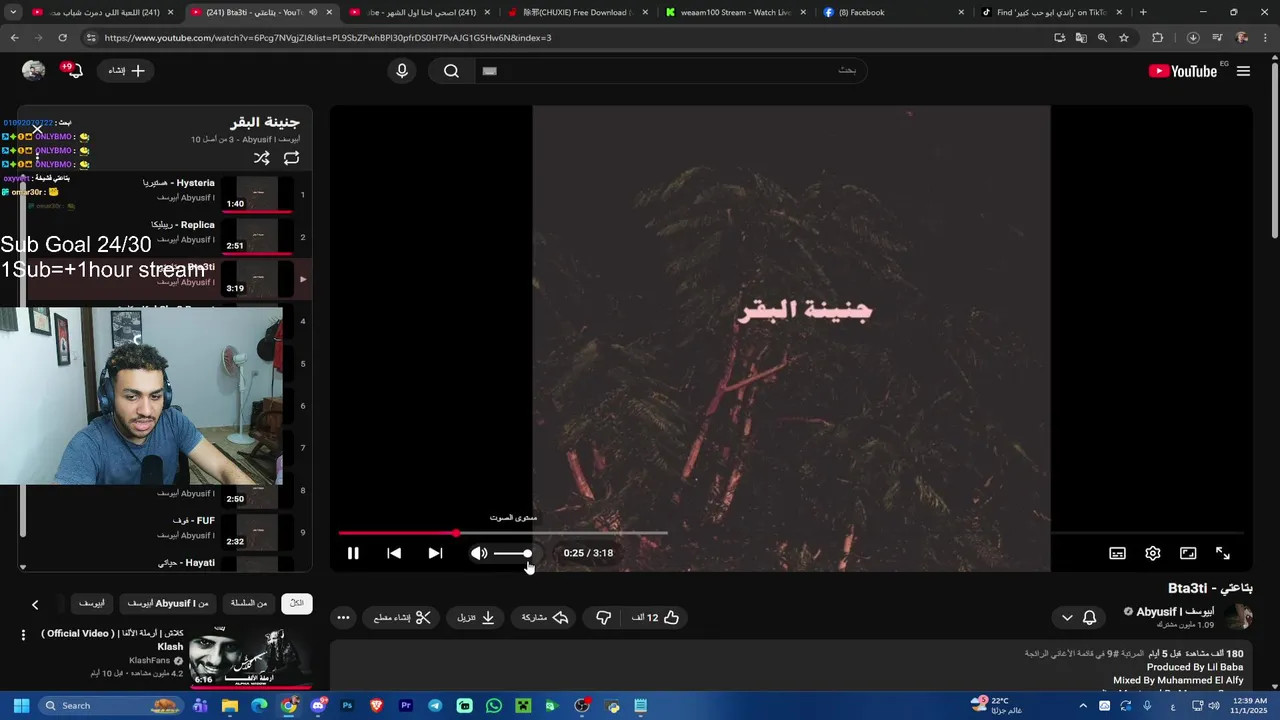Reload the page
The width and height of the screenshot is (1280, 720).
pyautogui.click(x=62, y=37)
